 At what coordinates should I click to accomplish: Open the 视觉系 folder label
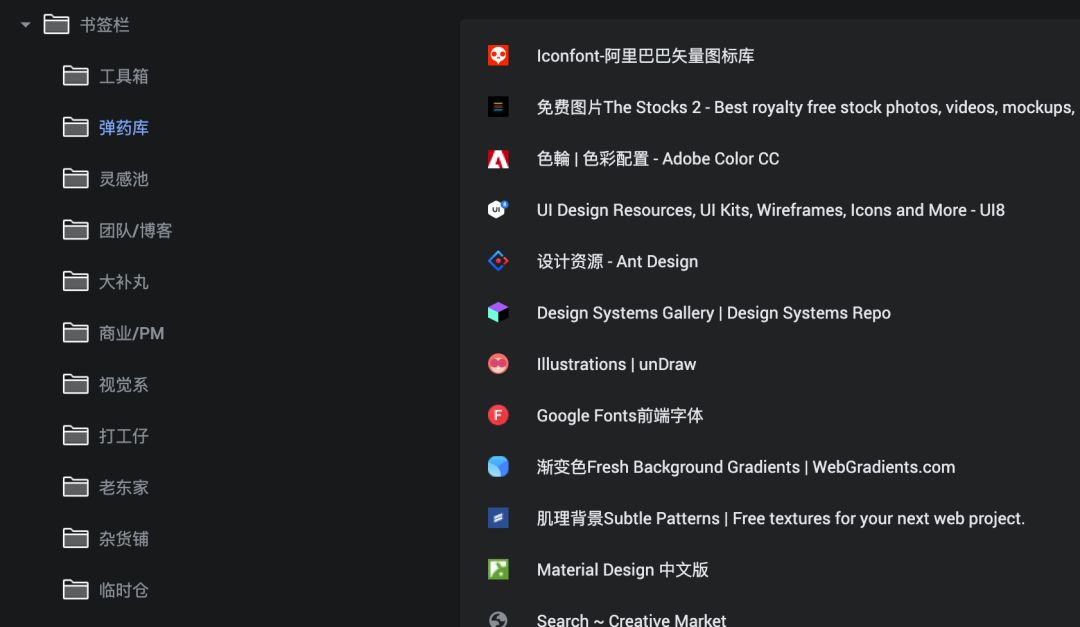click(124, 384)
